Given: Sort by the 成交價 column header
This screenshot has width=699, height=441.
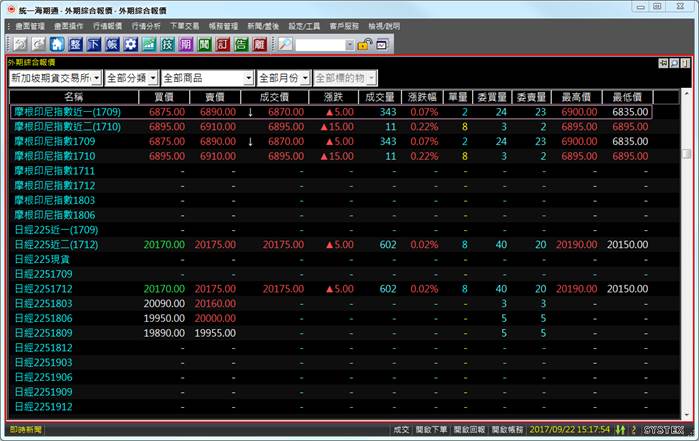Looking at the screenshot, I should (x=275, y=97).
